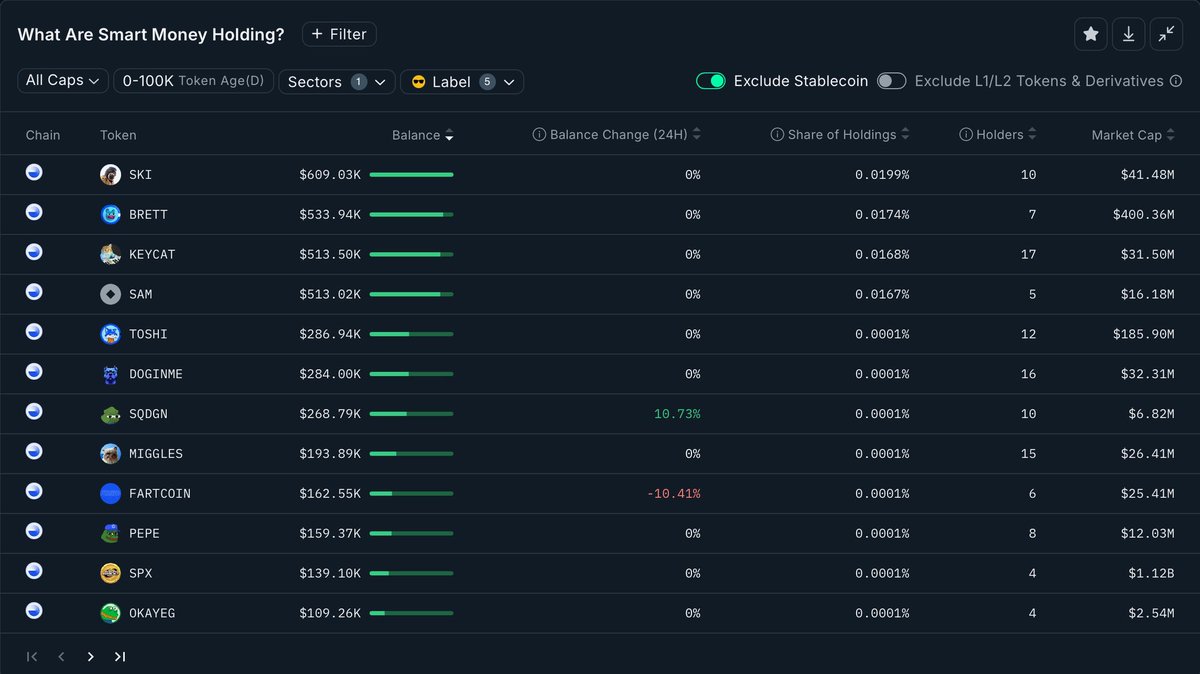Click info icon beside Balance Change header
The height and width of the screenshot is (674, 1200).
pos(539,135)
